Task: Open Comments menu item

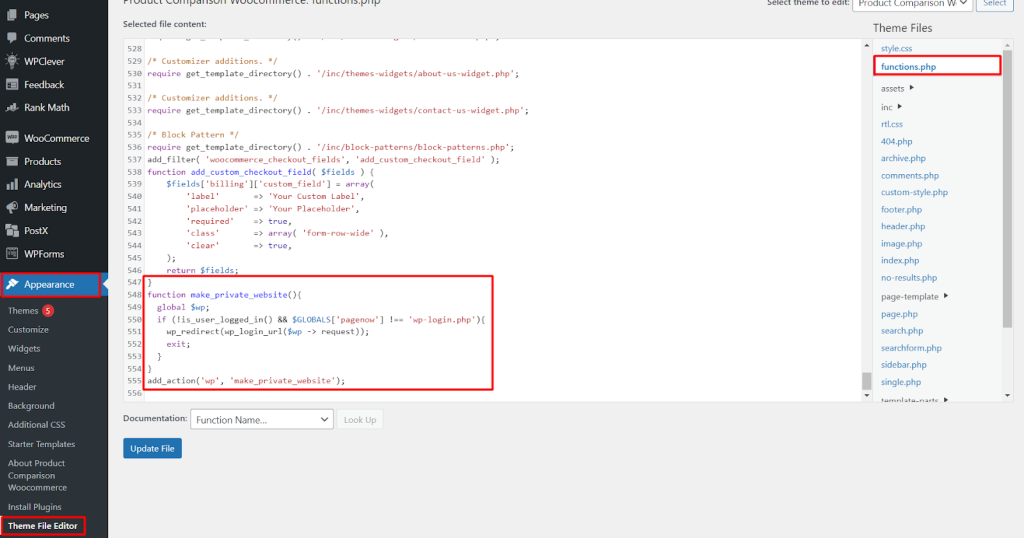Action: pyautogui.click(x=46, y=38)
